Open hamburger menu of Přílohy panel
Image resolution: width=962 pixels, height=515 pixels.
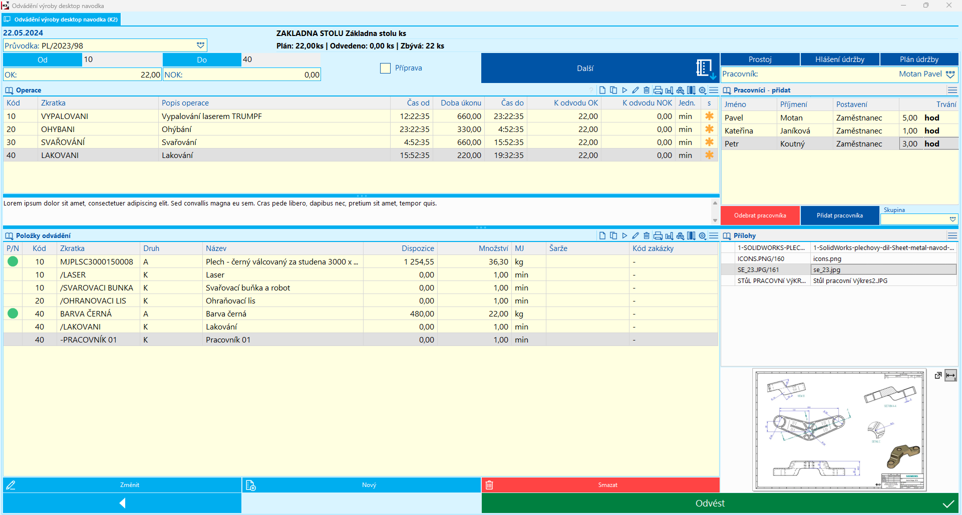952,236
